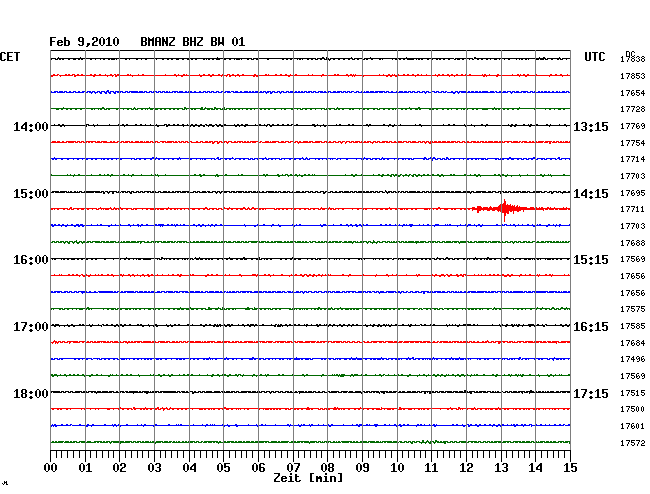Viewport: 650px width, 494px height.
Task: Select the CET time label "18:00"
Action: [31, 393]
